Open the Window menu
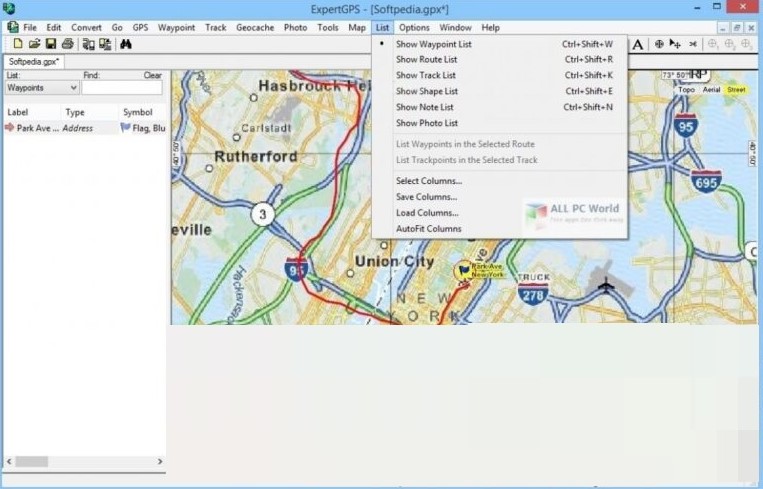The image size is (763, 489). (x=455, y=28)
